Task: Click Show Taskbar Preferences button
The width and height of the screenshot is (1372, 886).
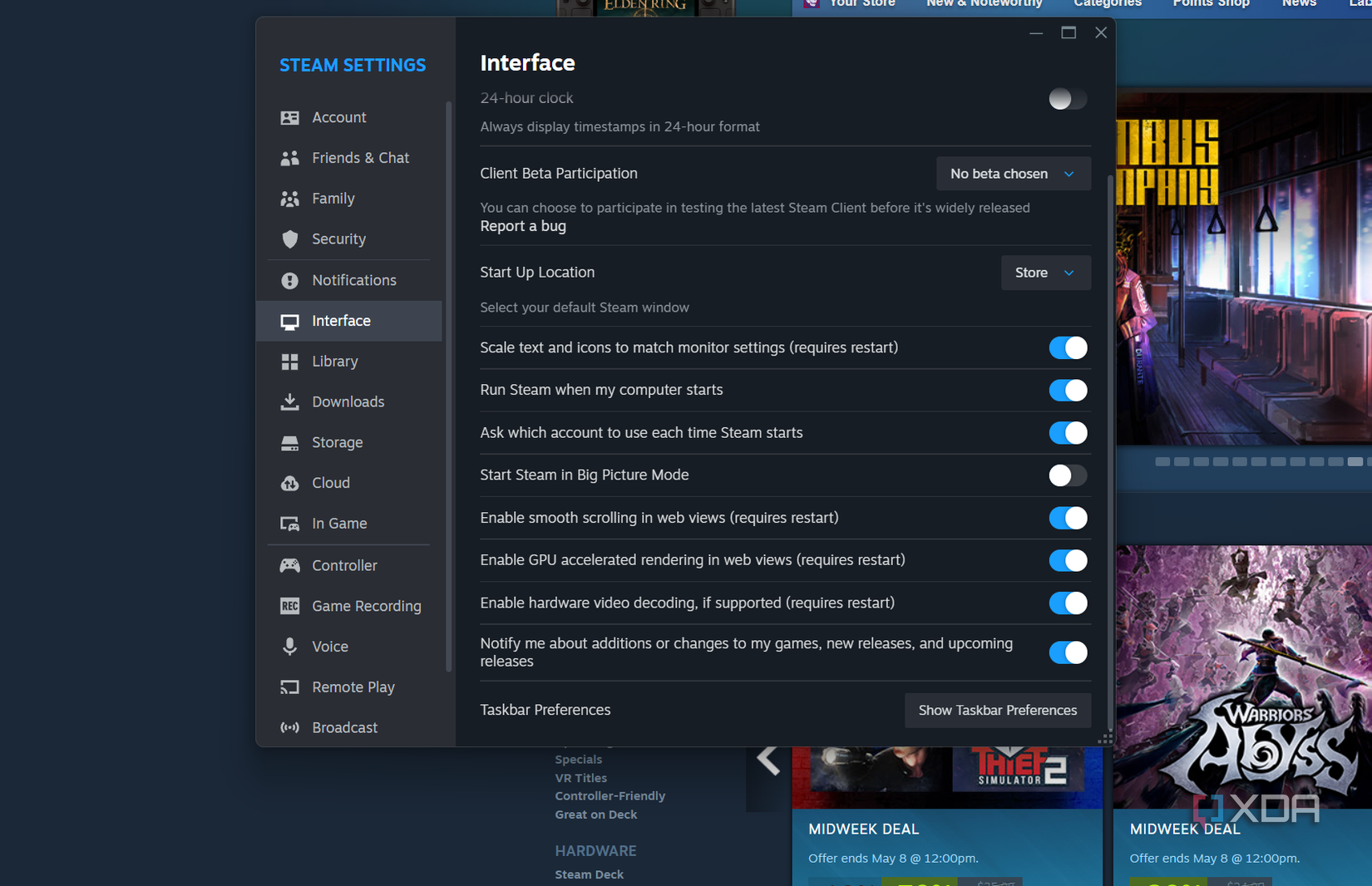Action: point(998,711)
